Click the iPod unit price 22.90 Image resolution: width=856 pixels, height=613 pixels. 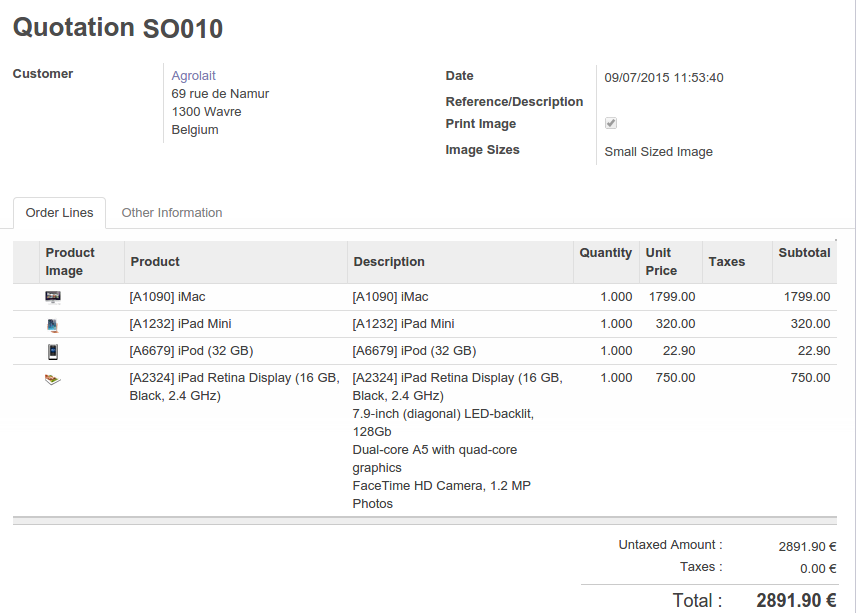[x=679, y=351]
